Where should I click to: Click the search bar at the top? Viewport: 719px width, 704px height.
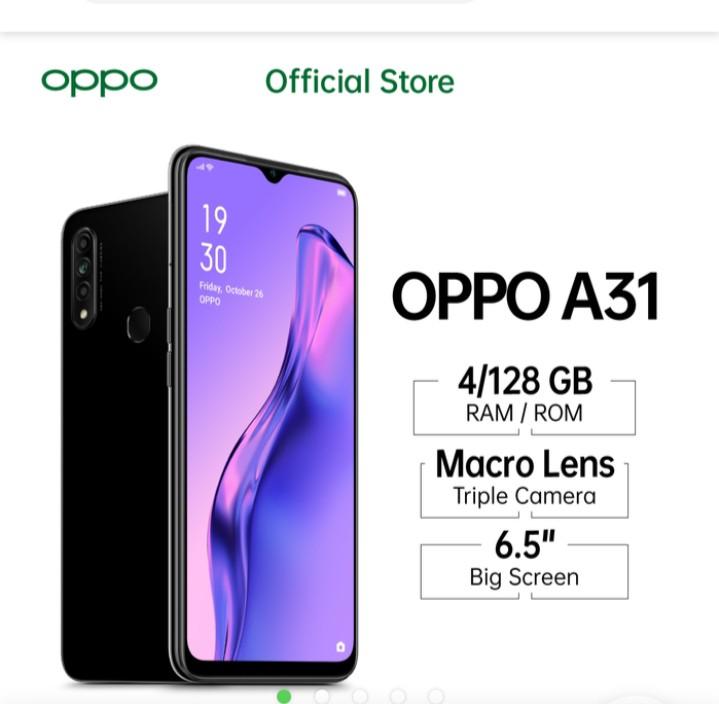281,2
